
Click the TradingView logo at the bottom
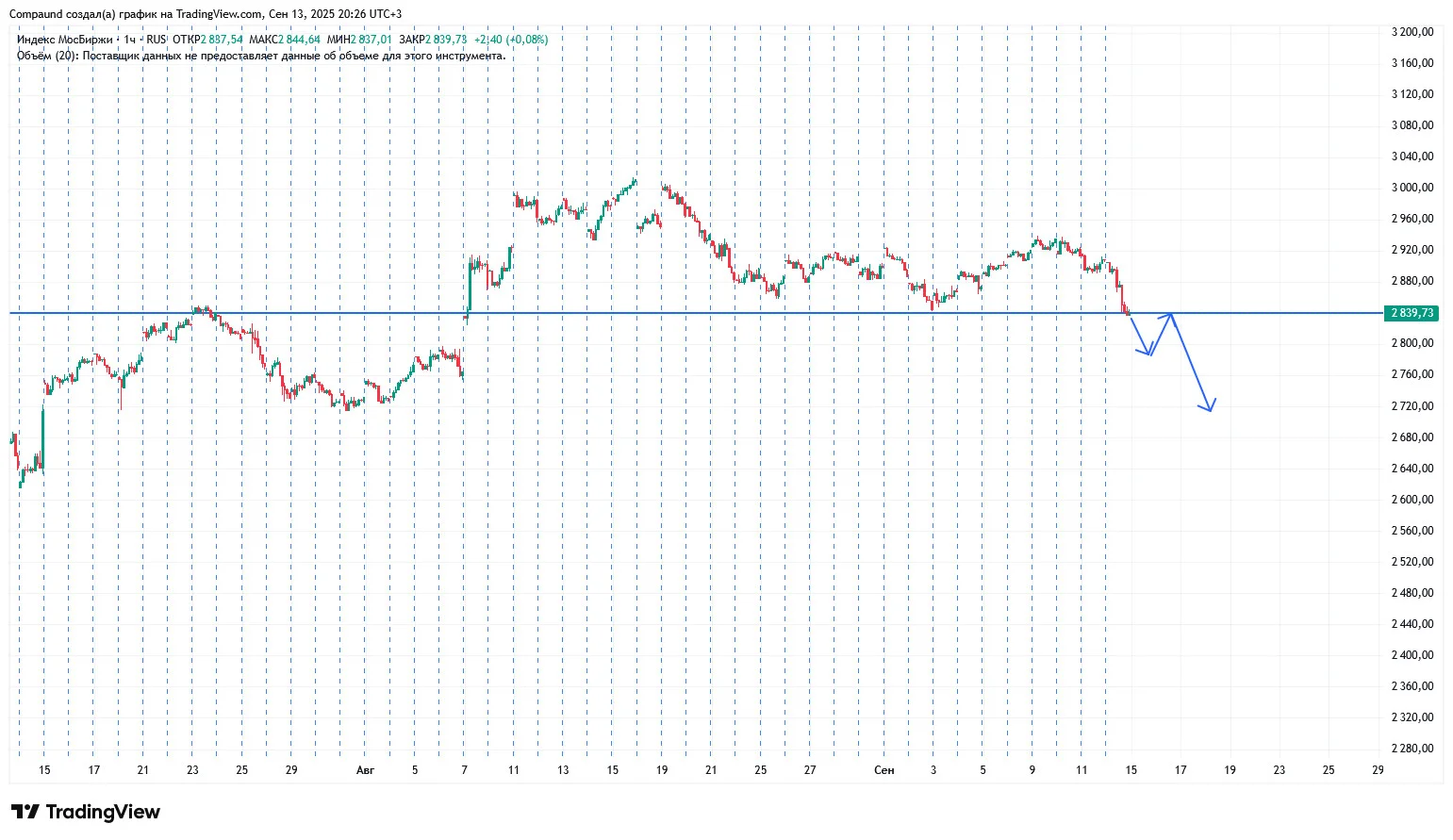click(86, 812)
